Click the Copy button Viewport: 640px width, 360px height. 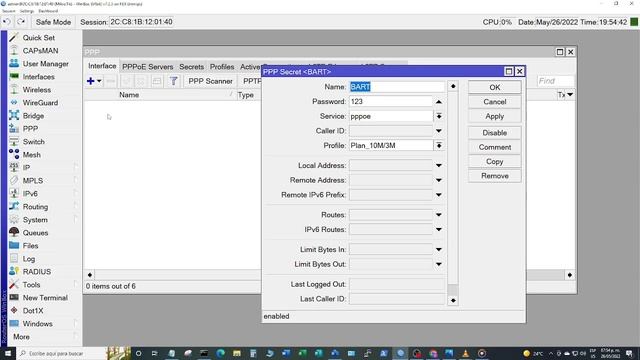(x=495, y=162)
